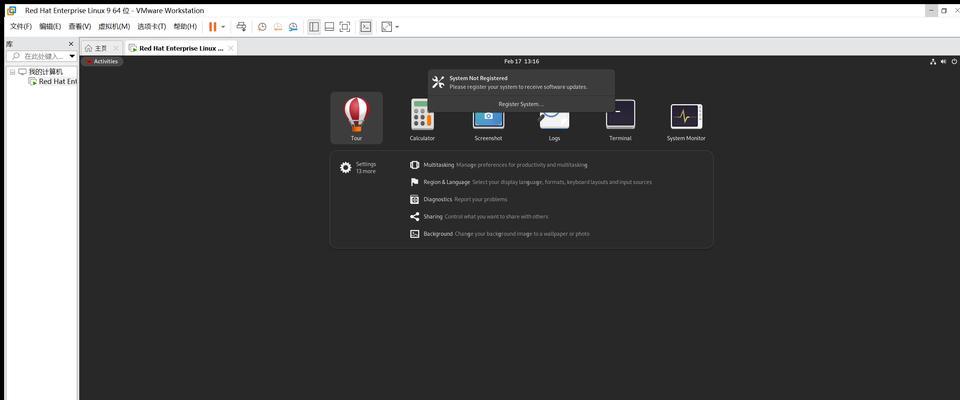Open Diagnostics settings result
This screenshot has width=960, height=400.
458,199
